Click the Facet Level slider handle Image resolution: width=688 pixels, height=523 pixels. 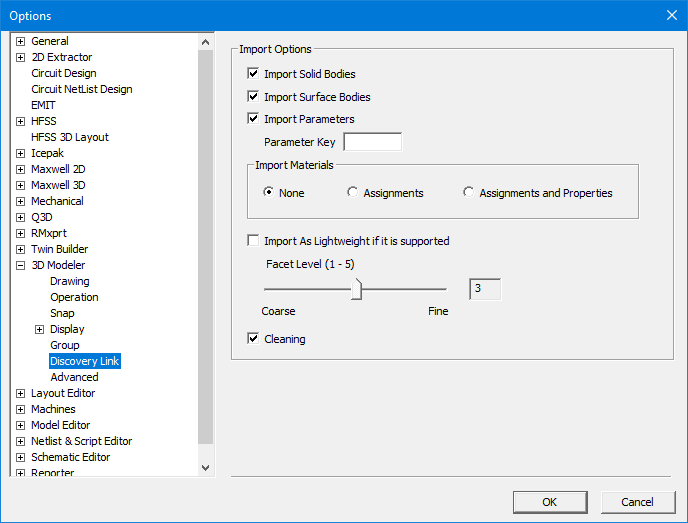coord(357,289)
